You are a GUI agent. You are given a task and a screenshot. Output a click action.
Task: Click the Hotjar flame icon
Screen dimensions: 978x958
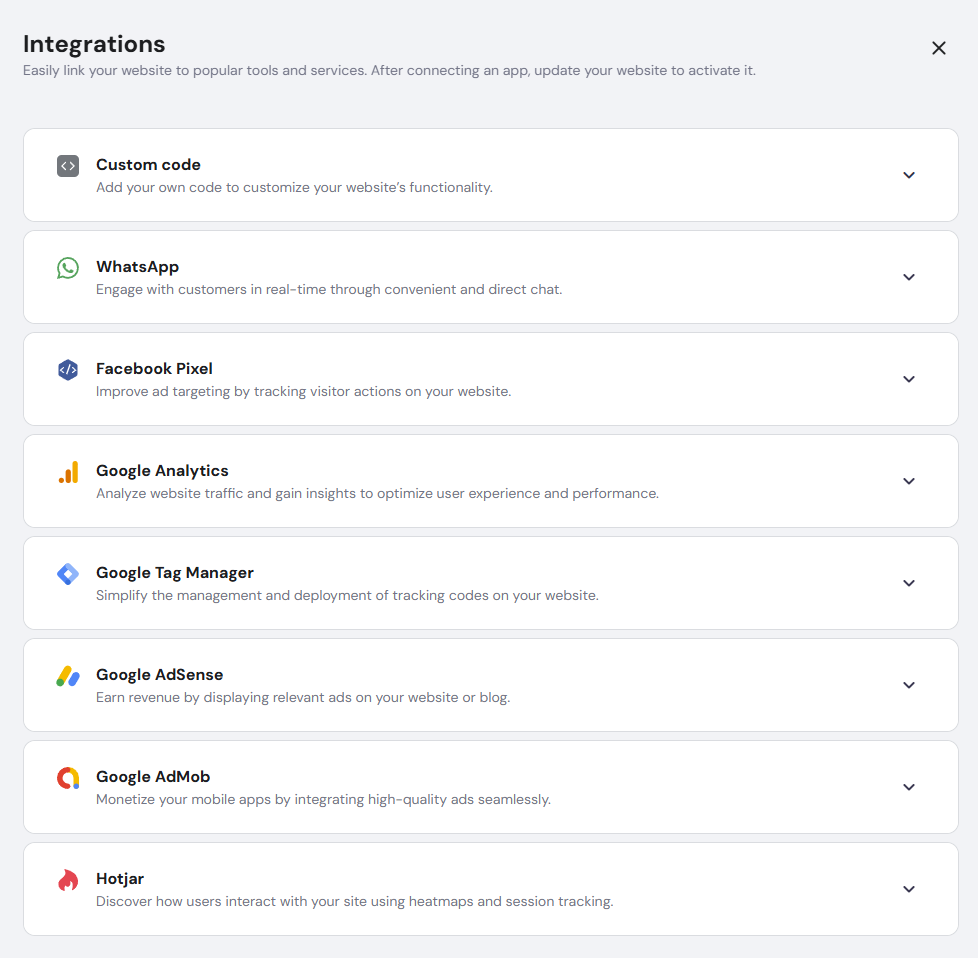(x=68, y=880)
